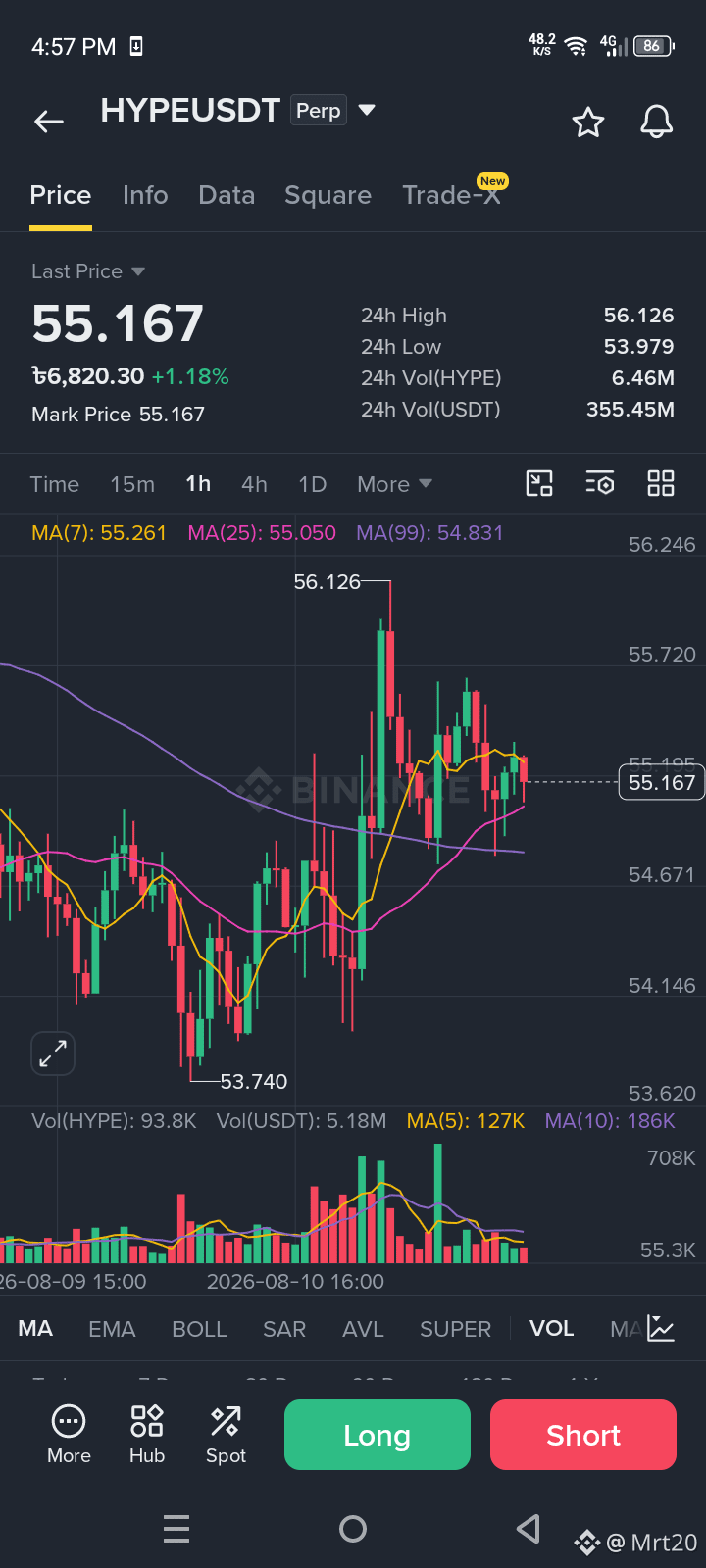706x1568 pixels.
Task: Switch to the Square tab
Action: tap(328, 195)
